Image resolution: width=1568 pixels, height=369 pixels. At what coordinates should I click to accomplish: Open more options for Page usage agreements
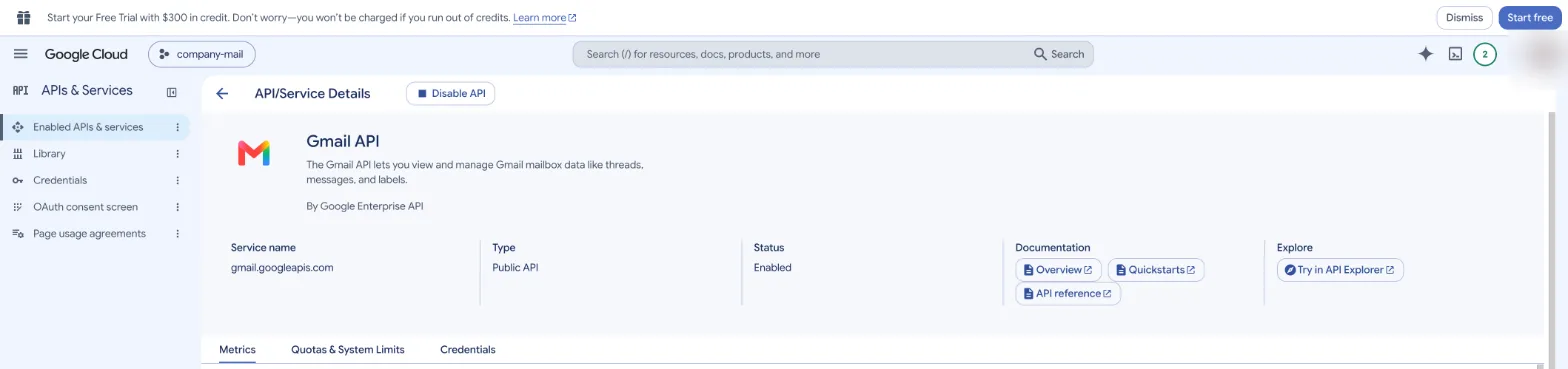178,233
